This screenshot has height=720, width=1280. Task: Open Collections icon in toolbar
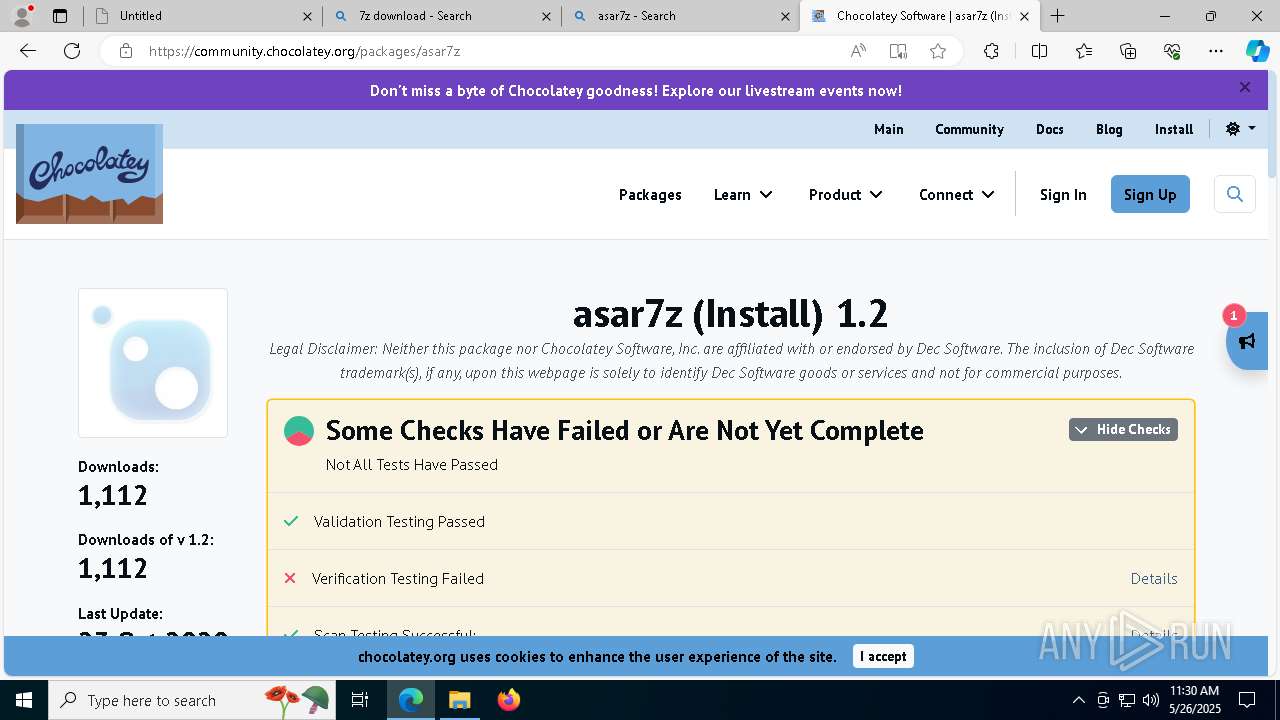[1128, 51]
